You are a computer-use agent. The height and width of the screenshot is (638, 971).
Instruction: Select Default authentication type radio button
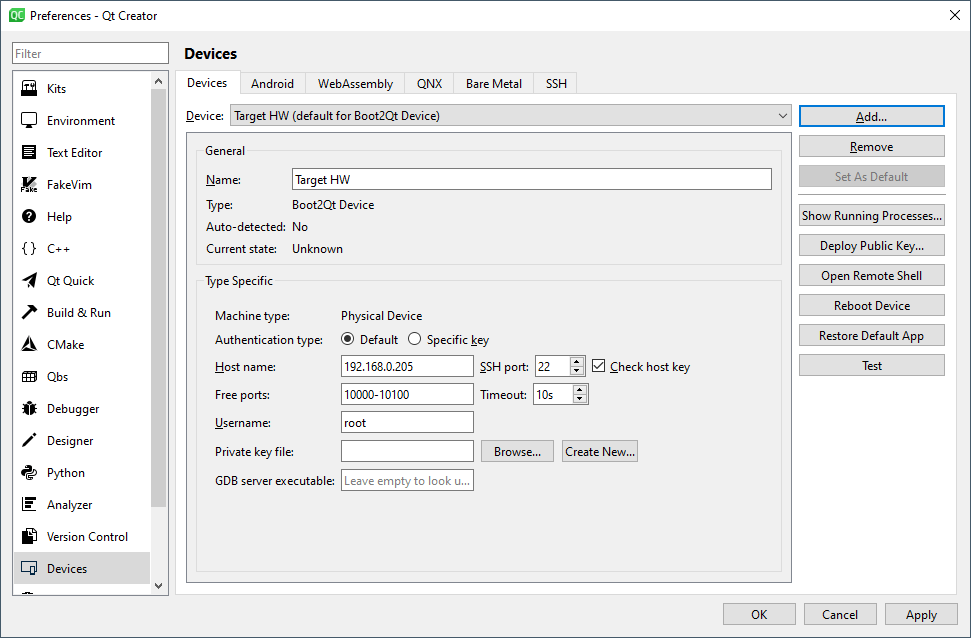coord(348,340)
